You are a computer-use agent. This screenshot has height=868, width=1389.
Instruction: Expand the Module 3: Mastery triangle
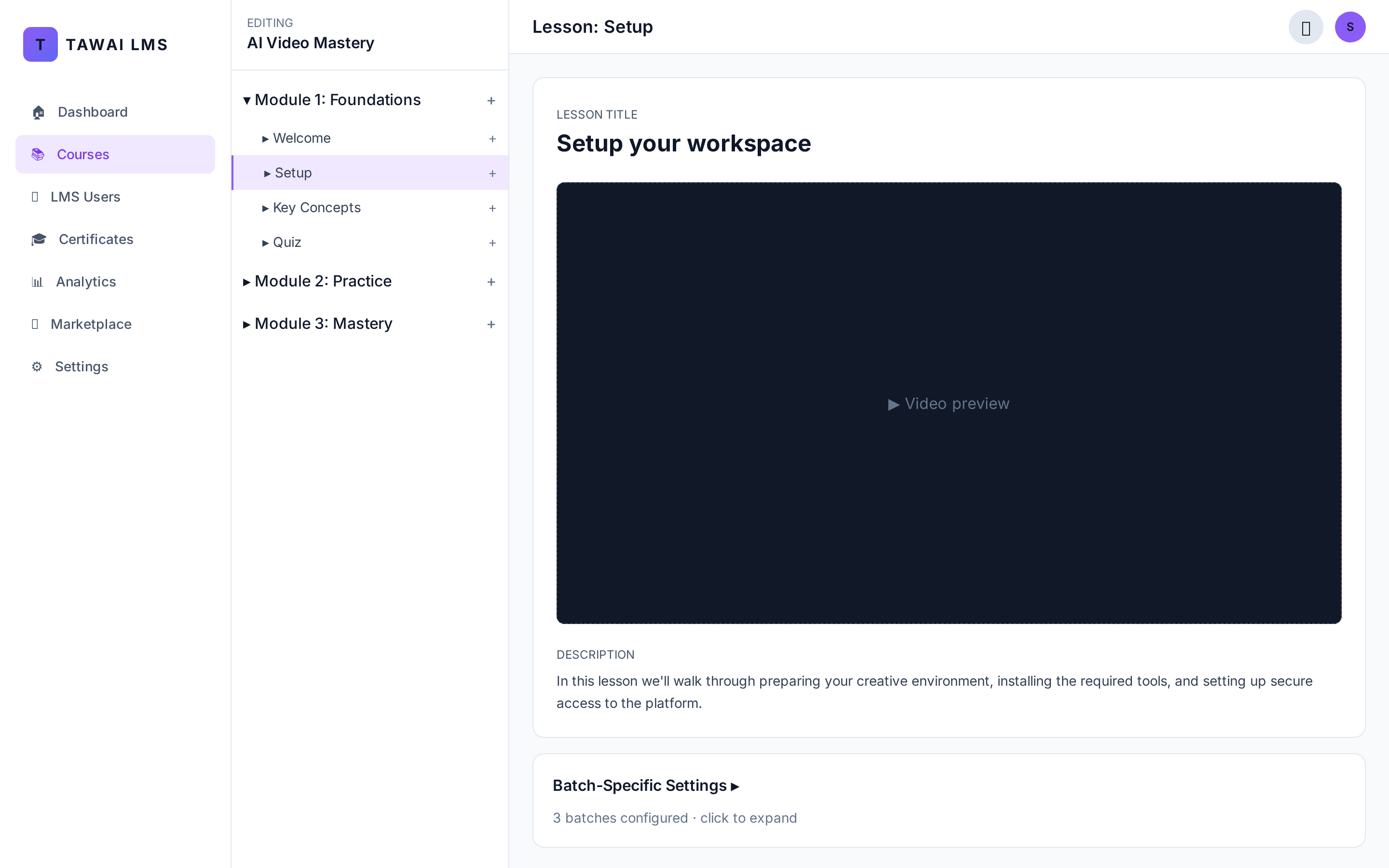247,325
